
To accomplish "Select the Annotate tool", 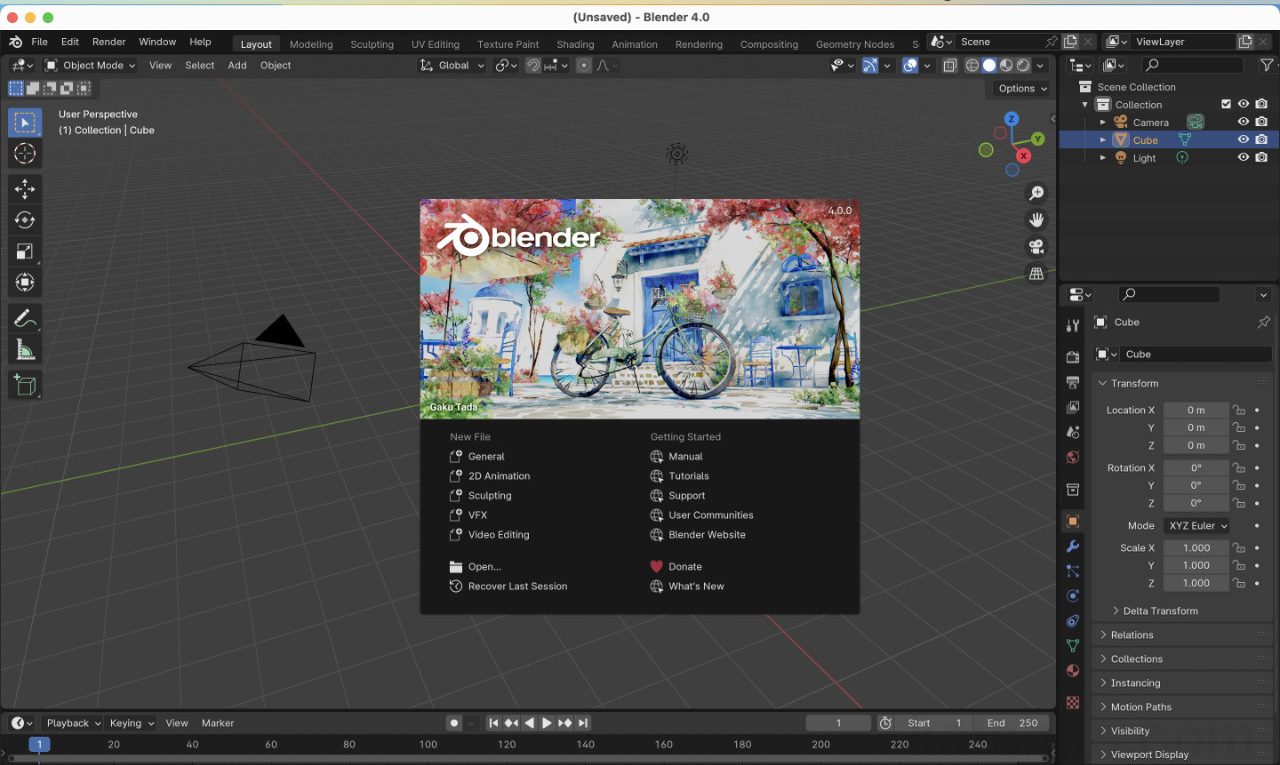I will (x=25, y=319).
